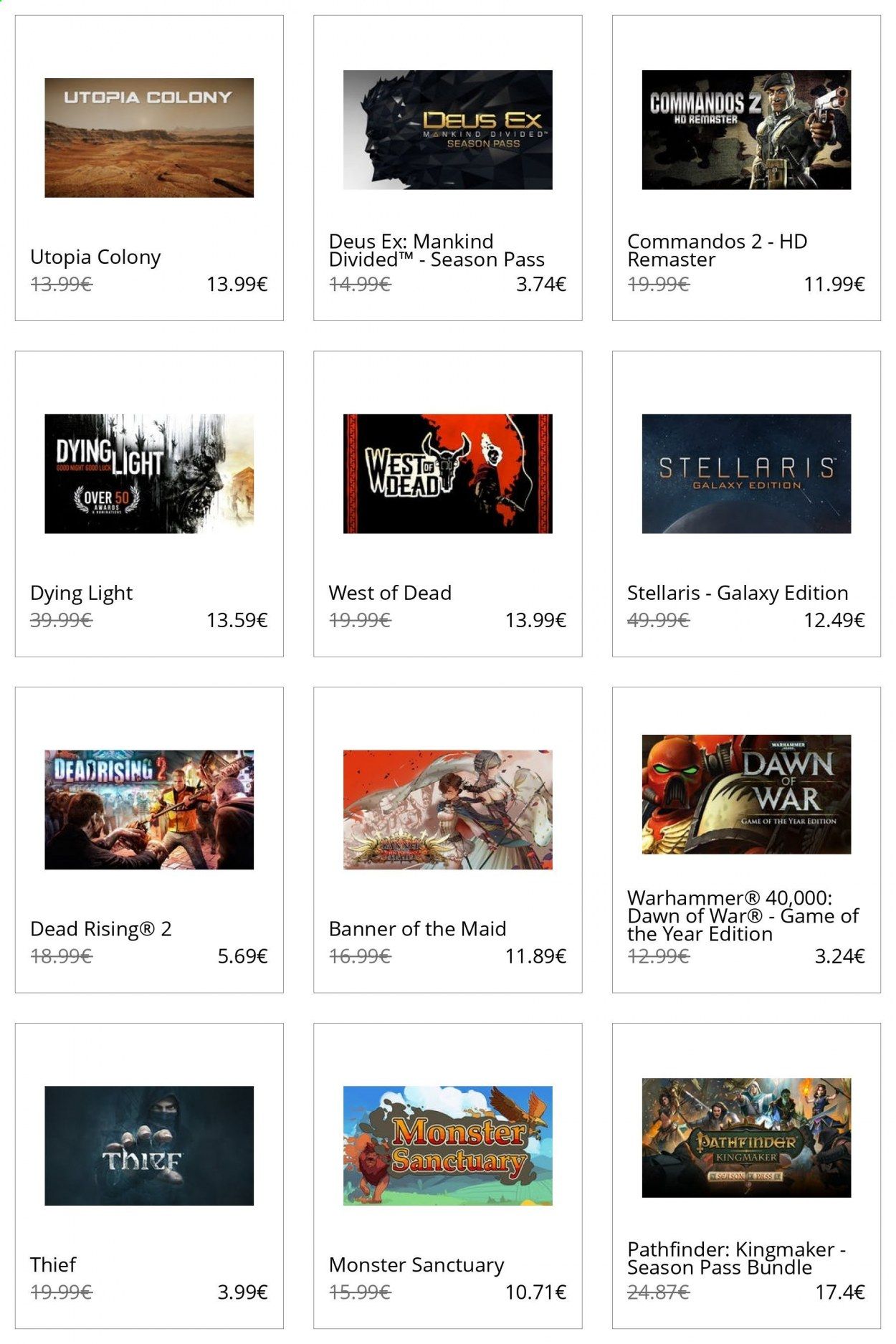This screenshot has height=1344, width=896.
Task: Click the crossed-out 12.99€ Dawn of War price
Action: [x=658, y=956]
